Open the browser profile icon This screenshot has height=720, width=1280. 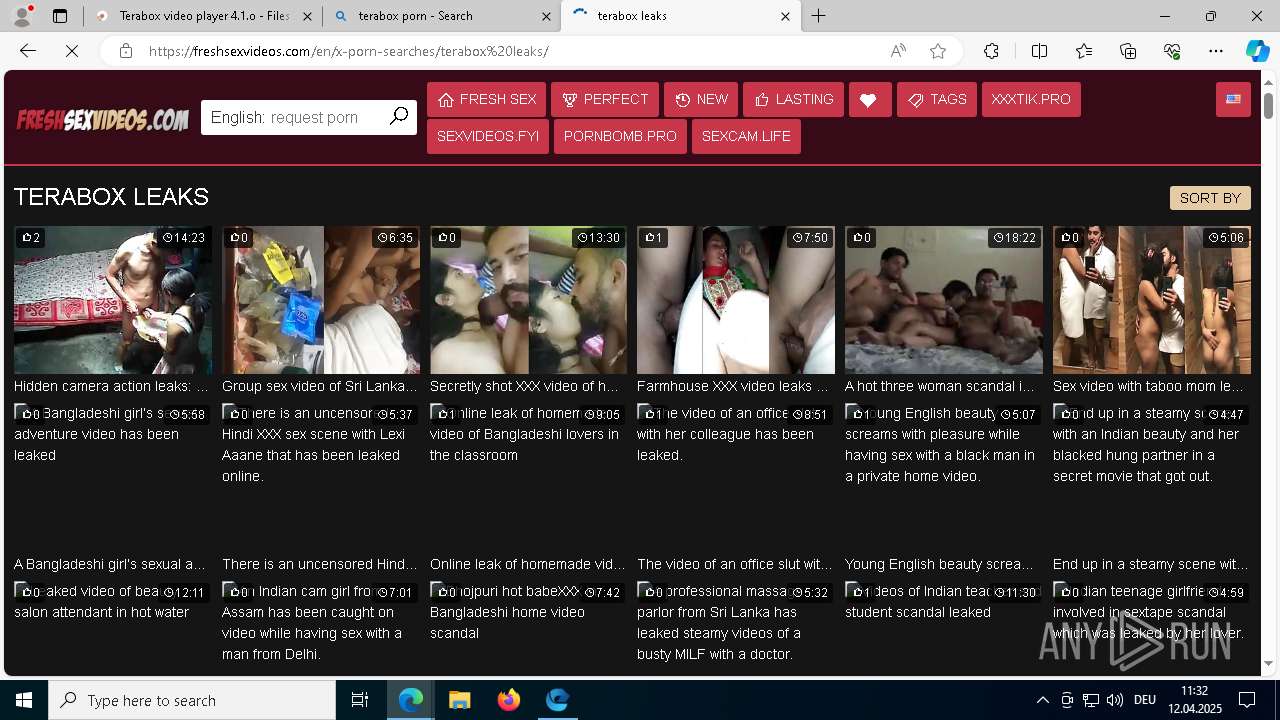pos(22,16)
